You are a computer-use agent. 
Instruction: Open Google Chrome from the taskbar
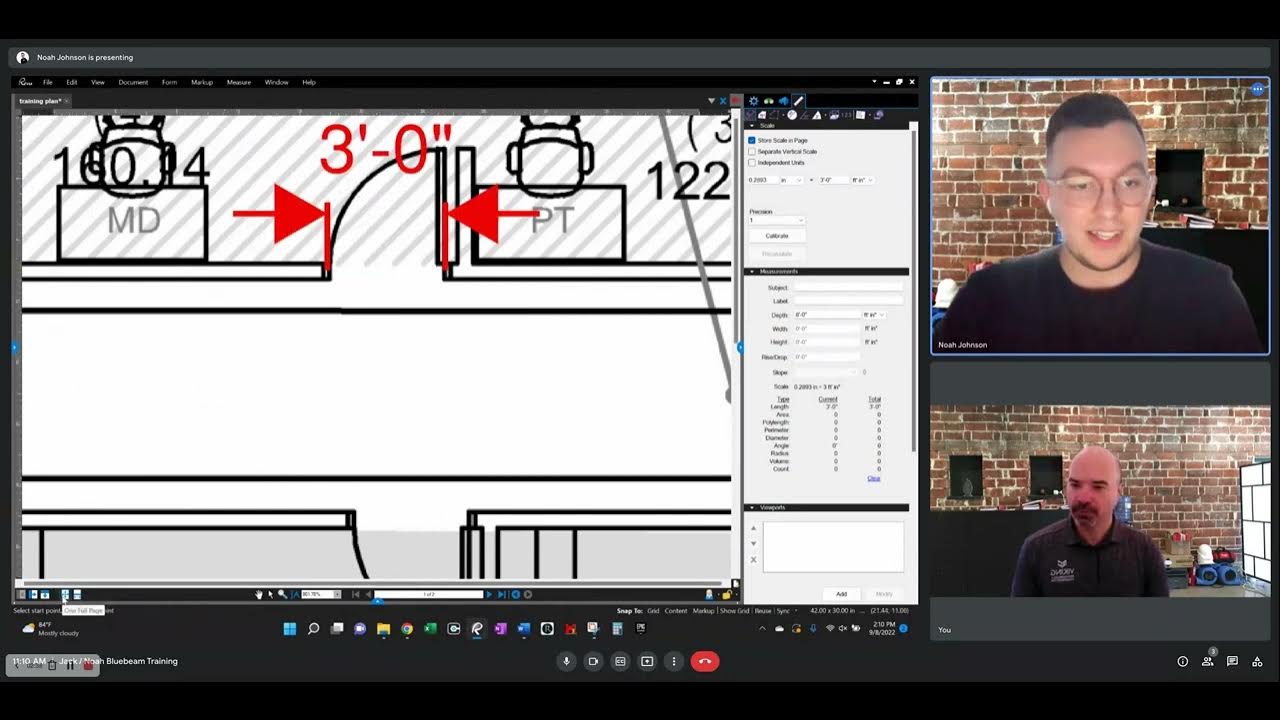click(407, 629)
